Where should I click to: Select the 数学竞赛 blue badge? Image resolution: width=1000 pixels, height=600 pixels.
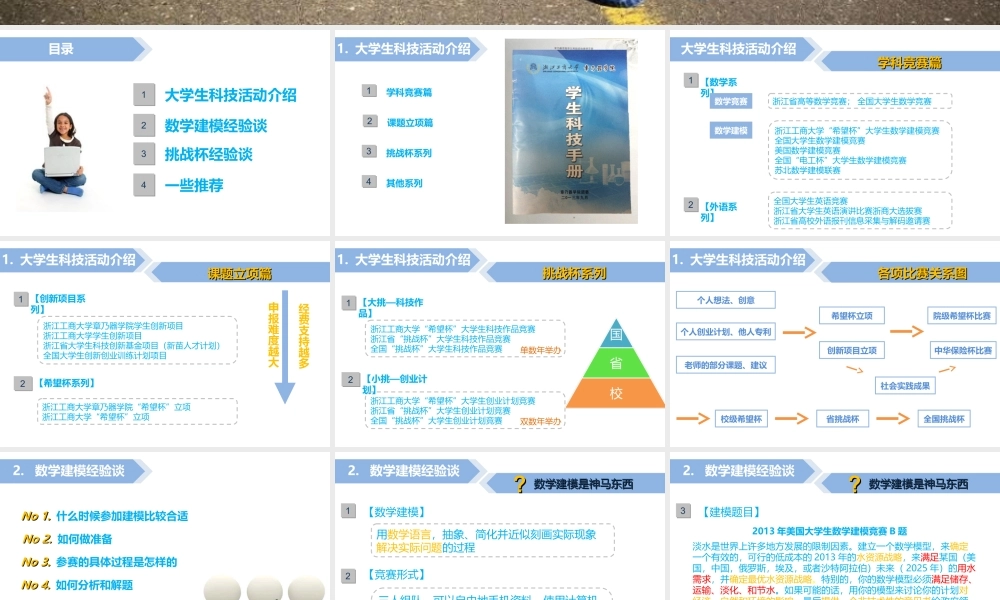[x=731, y=101]
